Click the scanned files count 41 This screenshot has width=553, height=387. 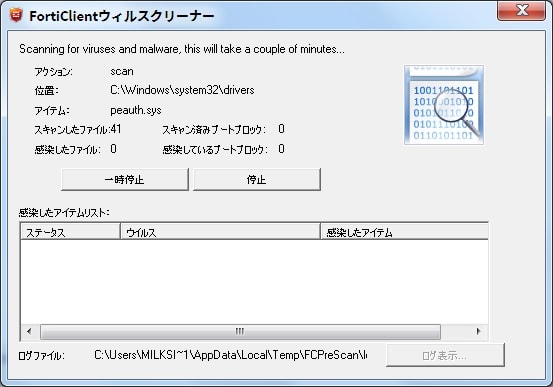tap(116, 129)
